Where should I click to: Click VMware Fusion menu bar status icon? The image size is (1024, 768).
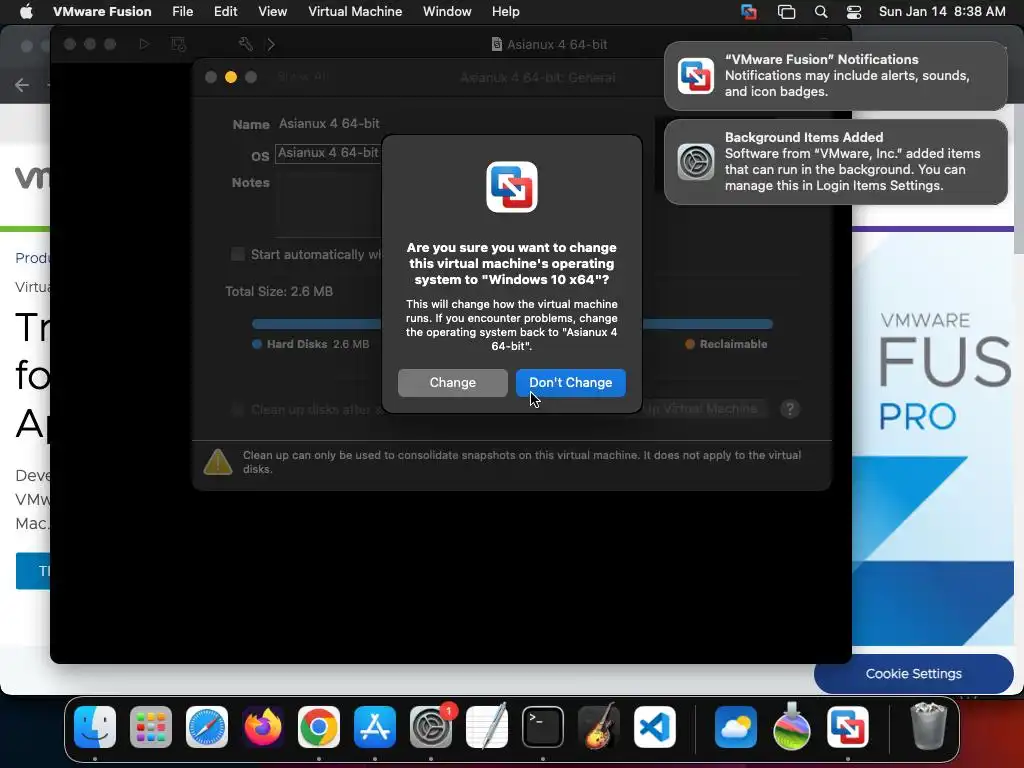point(749,12)
